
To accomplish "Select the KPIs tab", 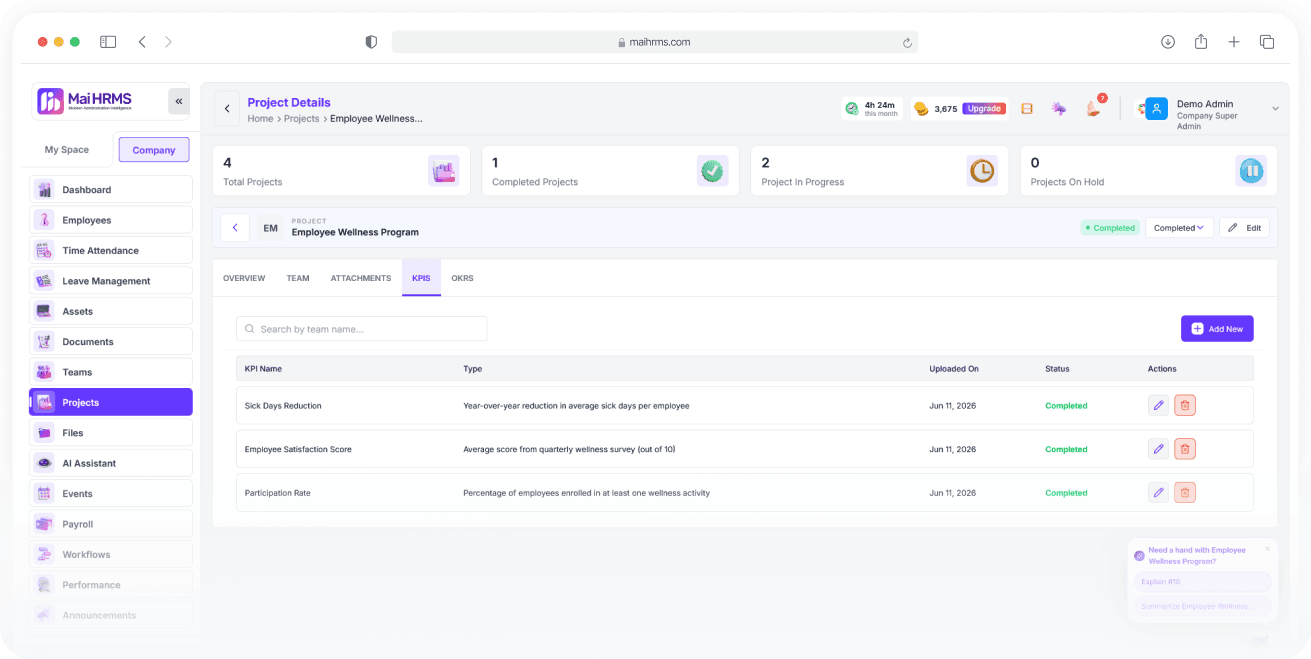I will point(421,278).
